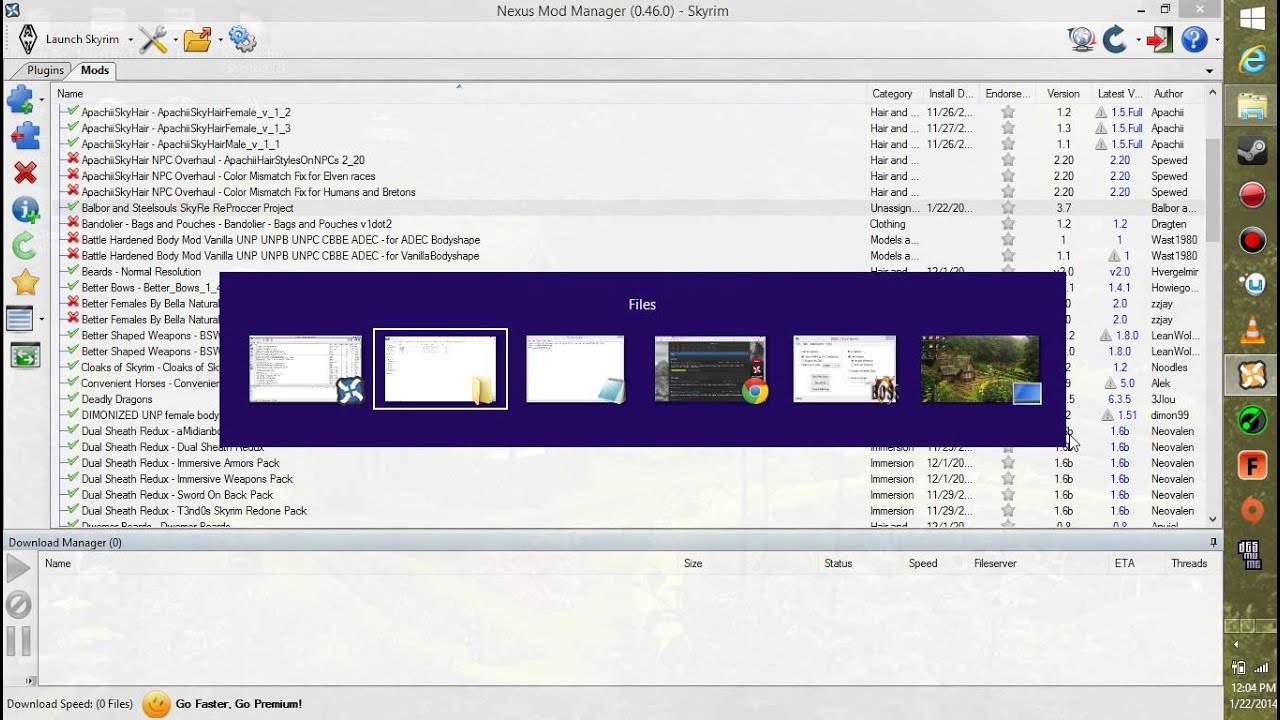Click the Origin taskbar icon
Screen dimensions: 1280x720
[x=1252, y=510]
